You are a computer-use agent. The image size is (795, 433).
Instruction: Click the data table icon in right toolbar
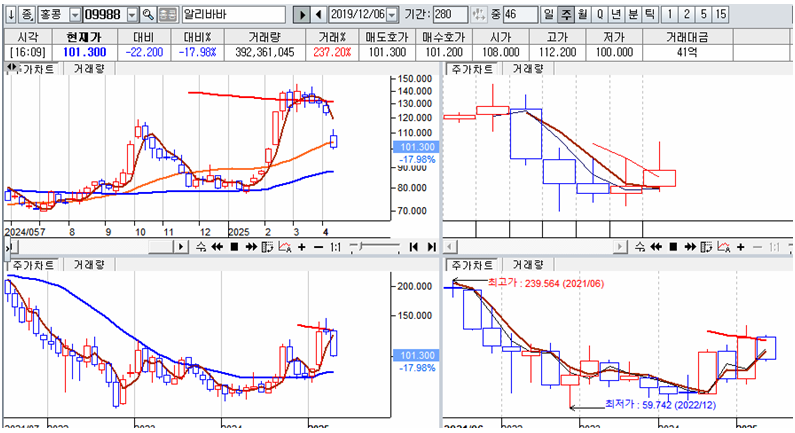pyautogui.click(x=706, y=247)
